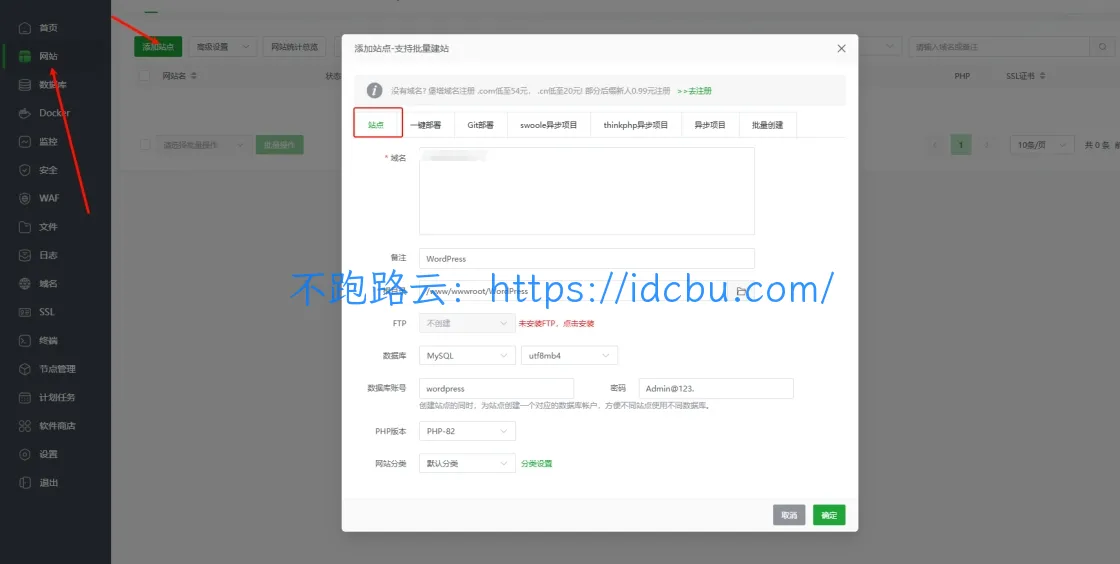1120x564 pixels.
Task: Go to pagination page 1
Action: 961,145
